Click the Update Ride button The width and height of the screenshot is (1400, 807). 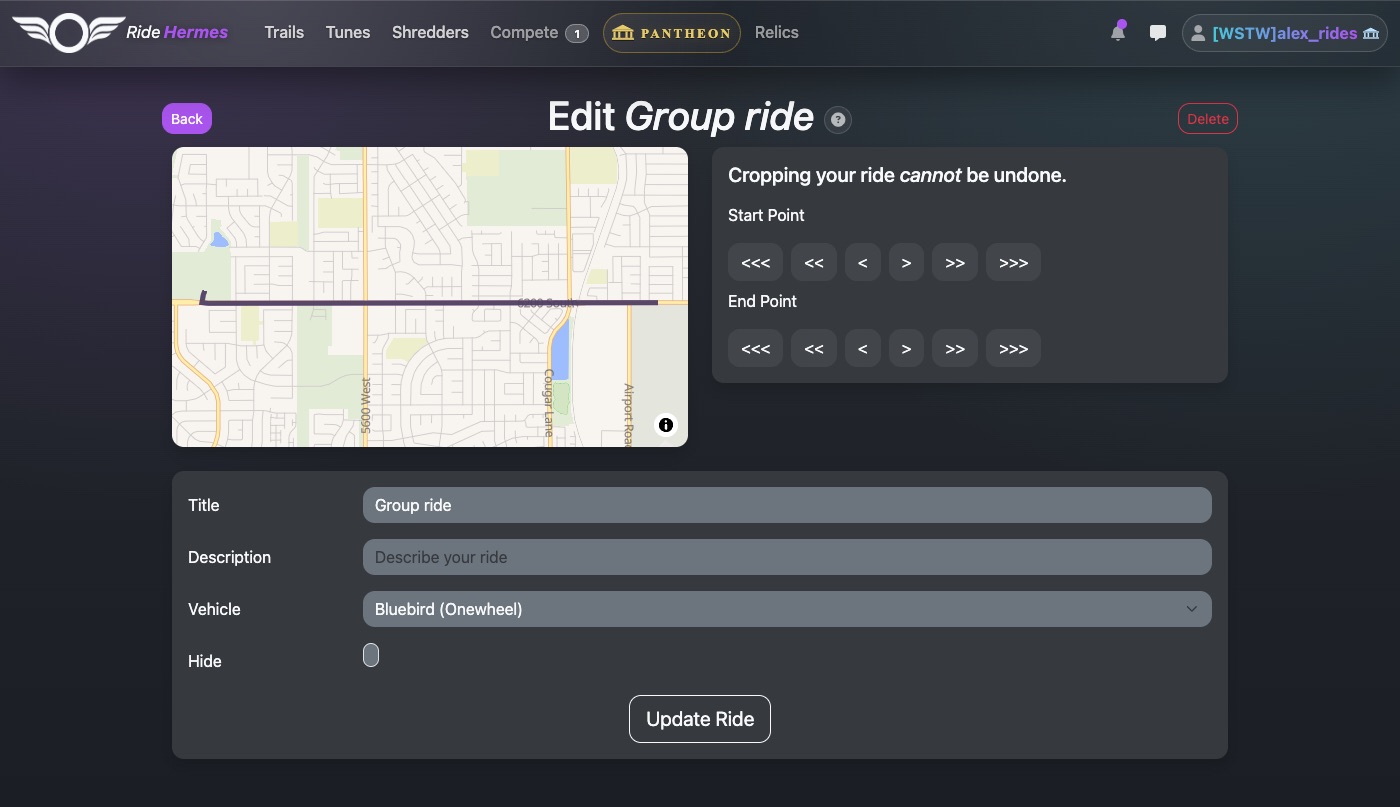click(x=700, y=719)
